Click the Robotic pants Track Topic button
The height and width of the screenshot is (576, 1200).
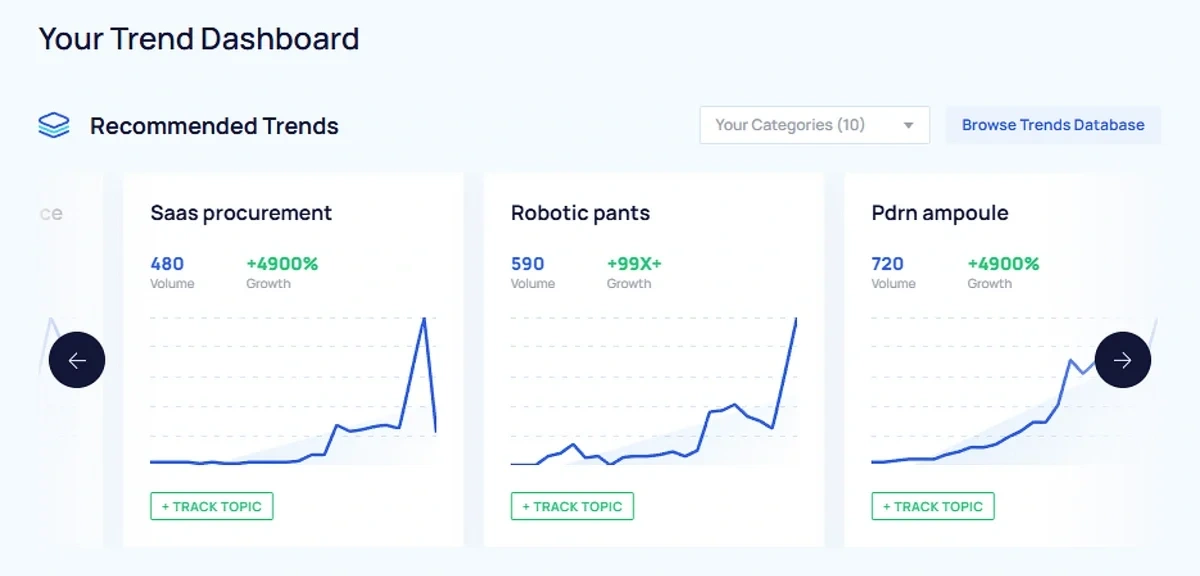pos(572,506)
